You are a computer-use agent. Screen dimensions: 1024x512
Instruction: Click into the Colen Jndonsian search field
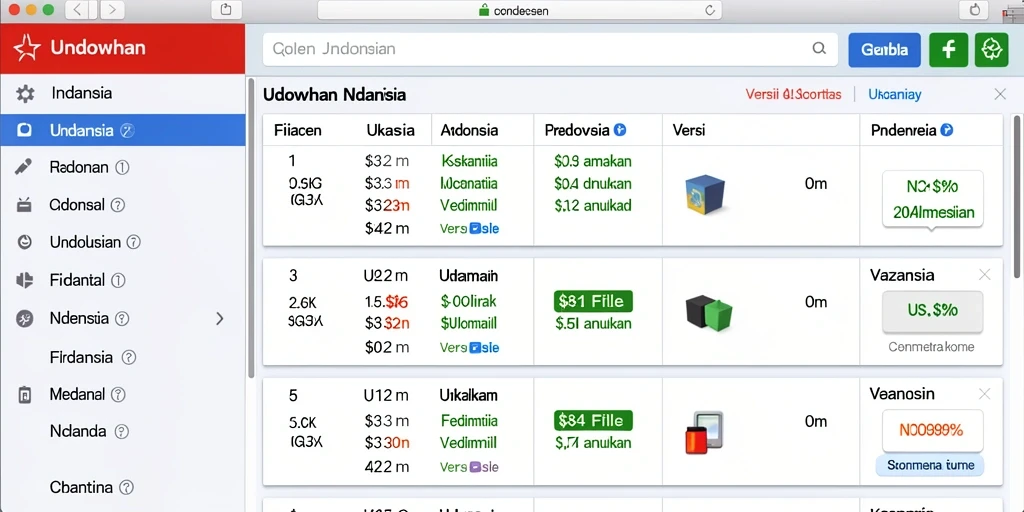coord(550,49)
